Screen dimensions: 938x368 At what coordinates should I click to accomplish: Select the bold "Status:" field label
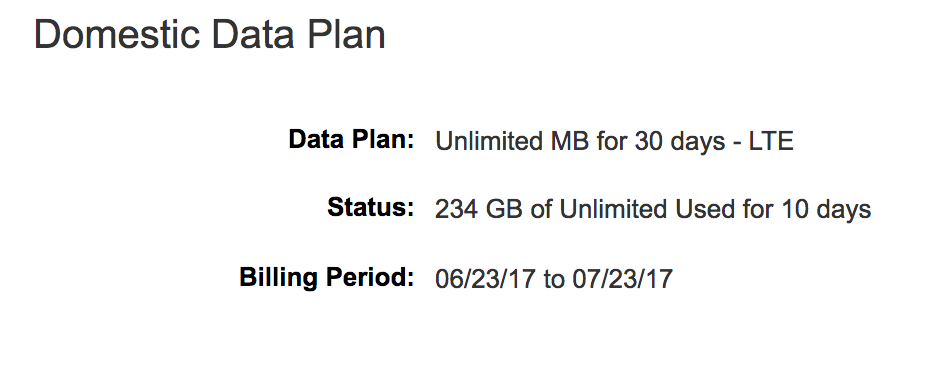pos(371,208)
